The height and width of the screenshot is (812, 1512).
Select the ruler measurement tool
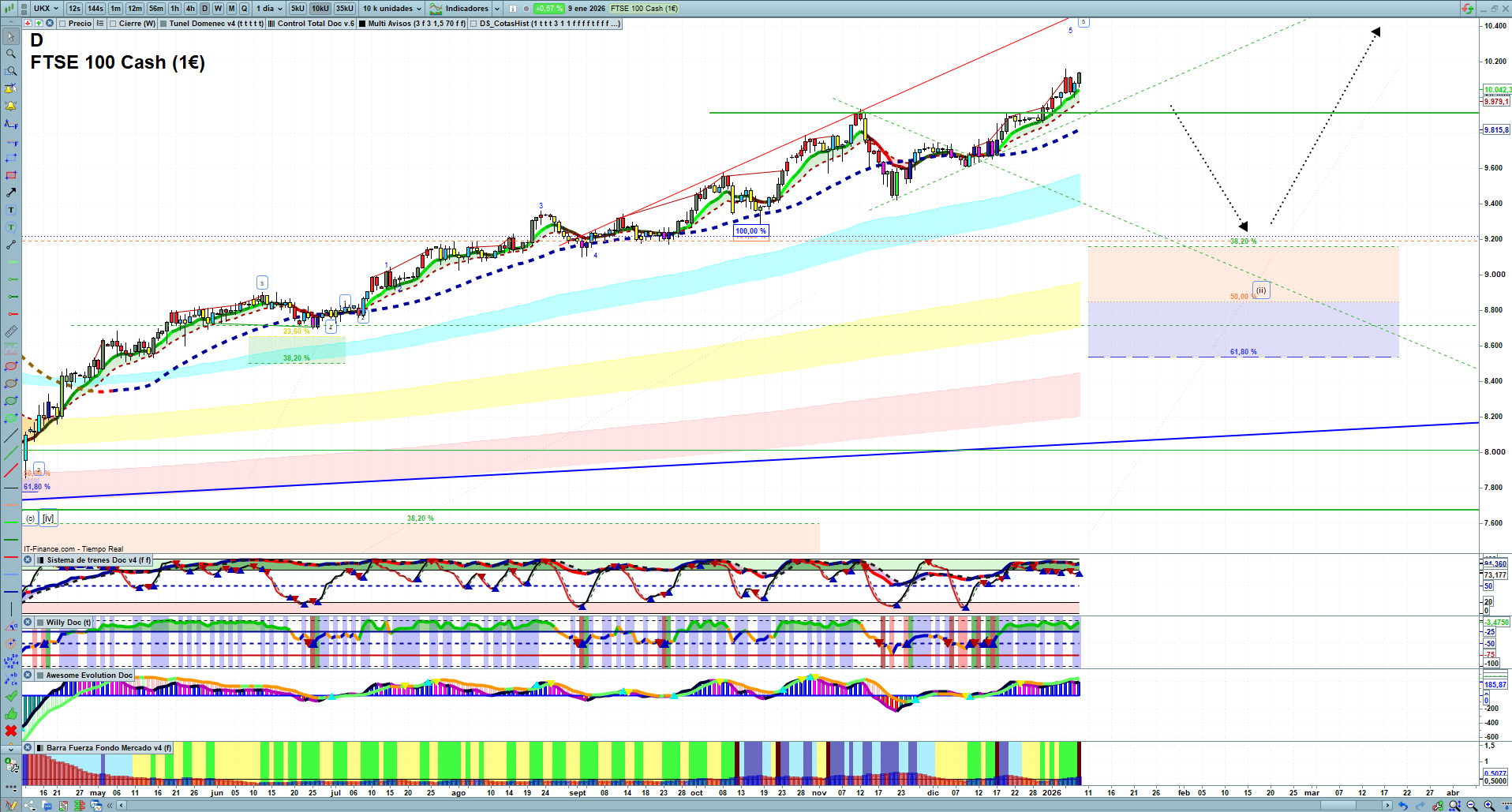11,331
